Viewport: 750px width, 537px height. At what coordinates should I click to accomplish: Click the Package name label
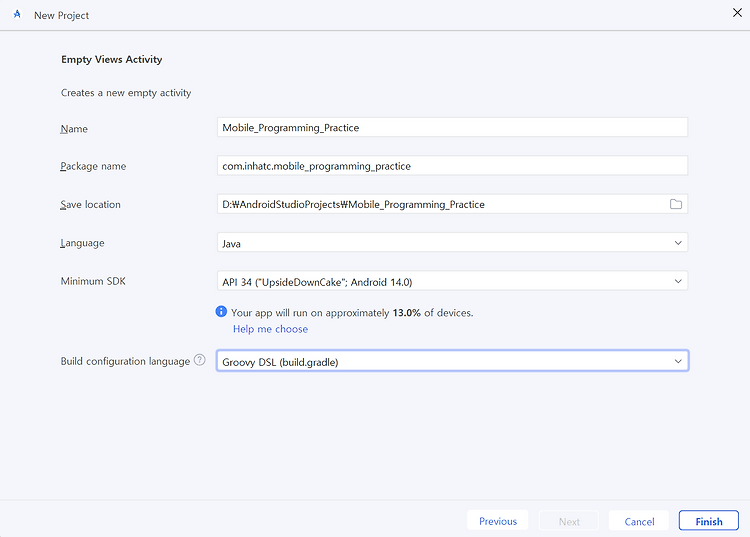coord(93,166)
